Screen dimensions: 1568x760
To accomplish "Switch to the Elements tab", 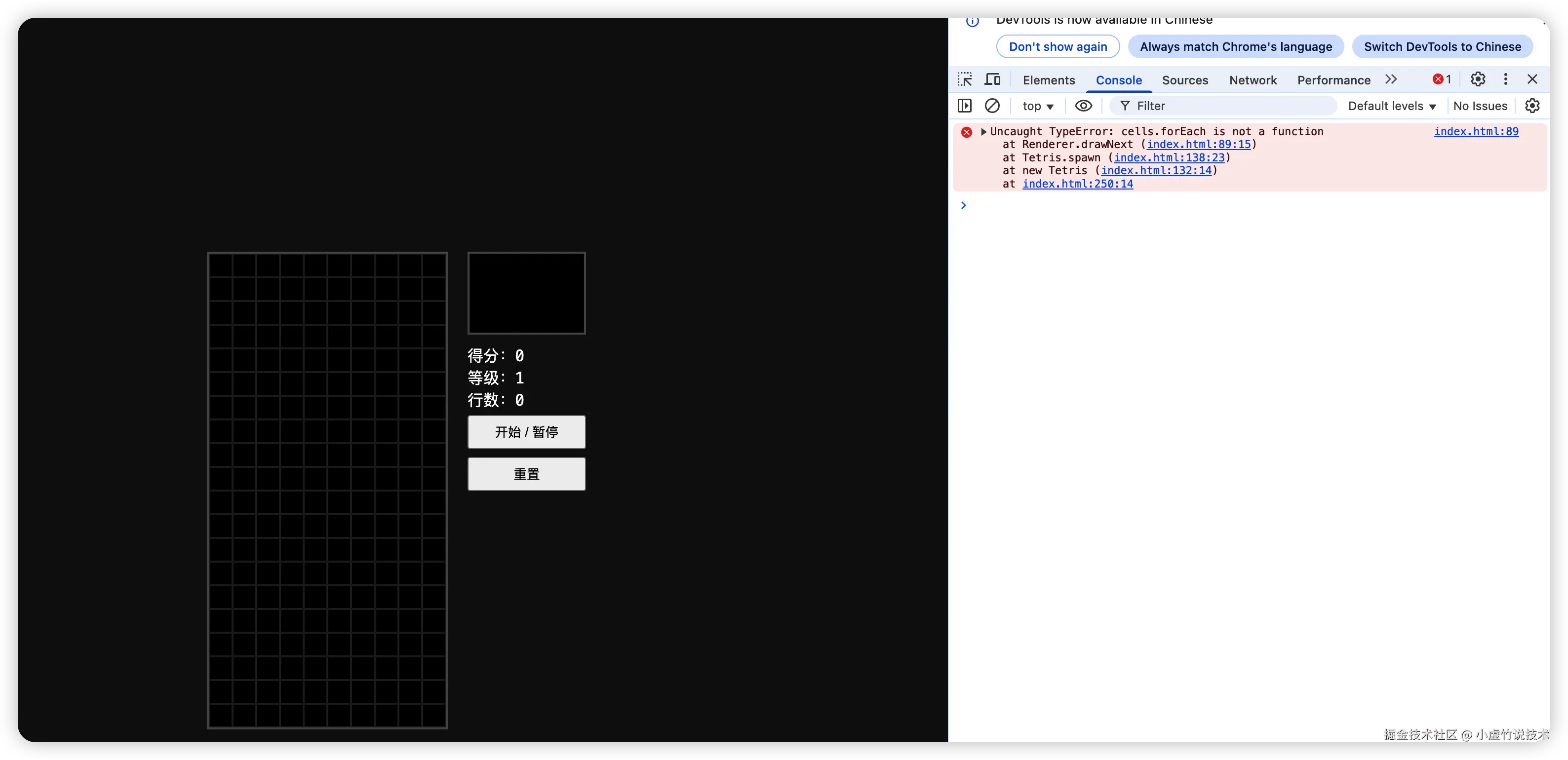I will pyautogui.click(x=1049, y=80).
